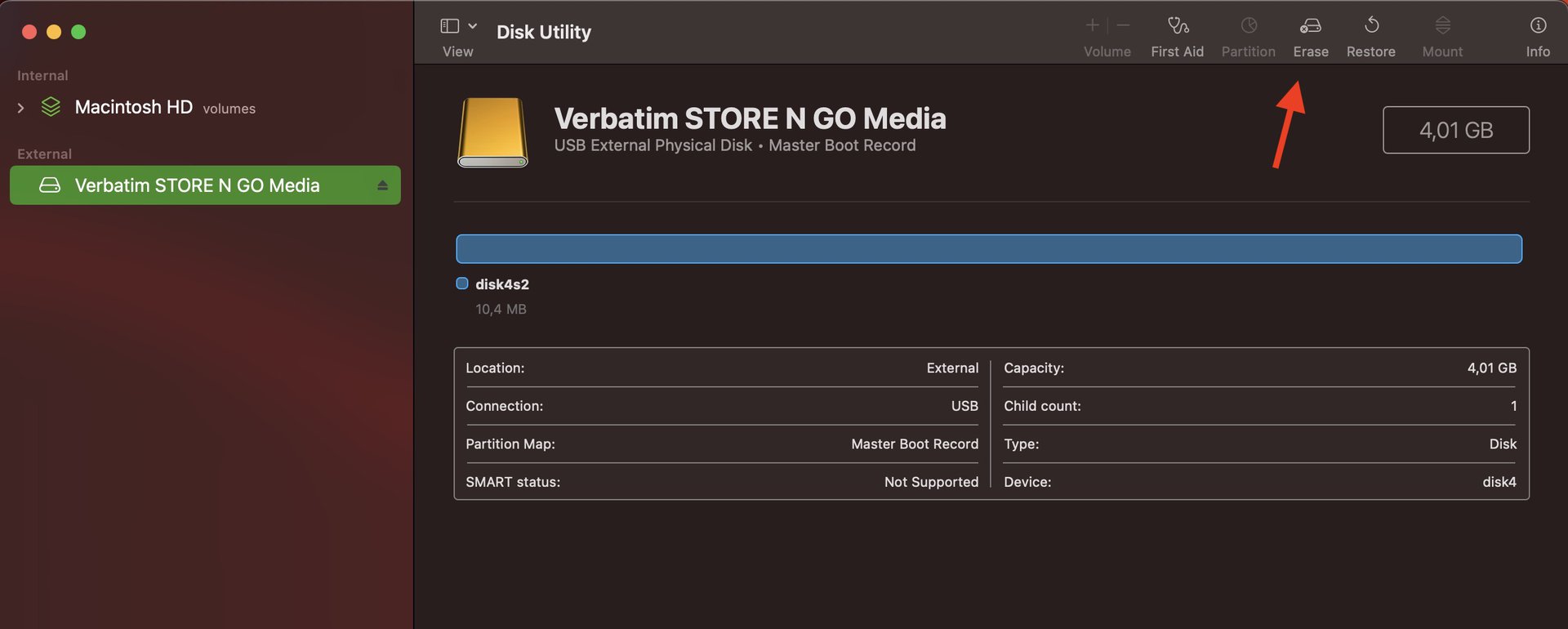Click the 10,4 MB size text
The width and height of the screenshot is (1568, 629).
click(x=501, y=310)
